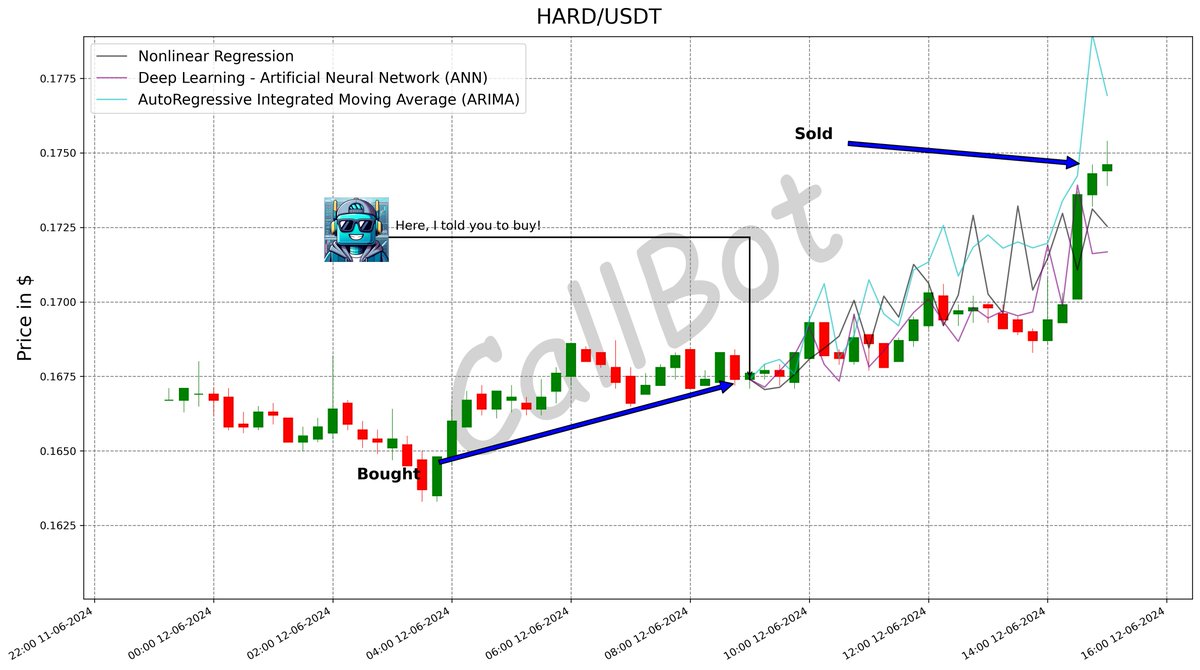Click the 'Sold' annotation label

click(813, 133)
